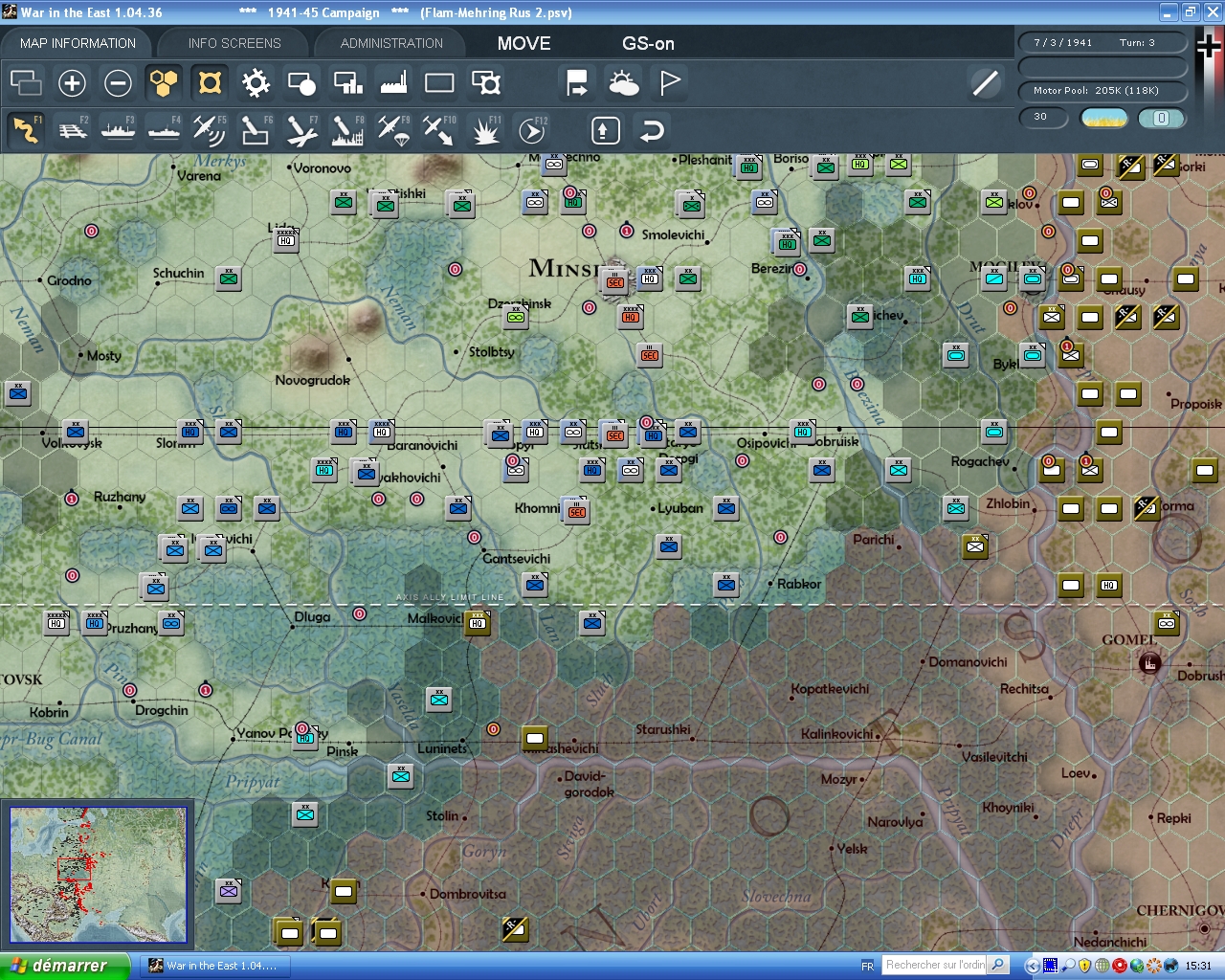This screenshot has width=1225, height=980.
Task: Click the MOVE mode label
Action: (524, 43)
